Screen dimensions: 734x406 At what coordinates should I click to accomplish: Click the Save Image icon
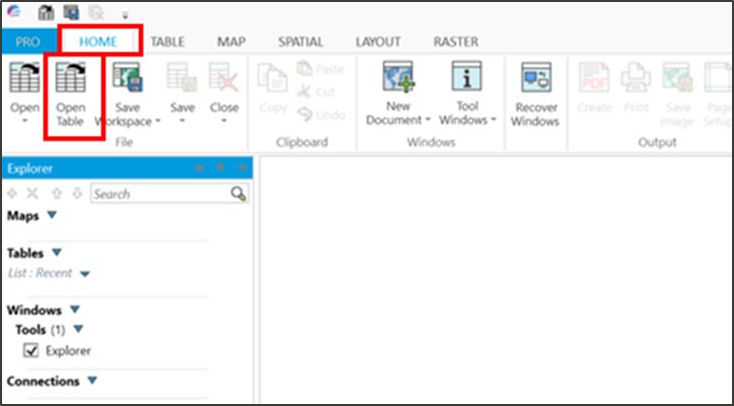(x=676, y=78)
